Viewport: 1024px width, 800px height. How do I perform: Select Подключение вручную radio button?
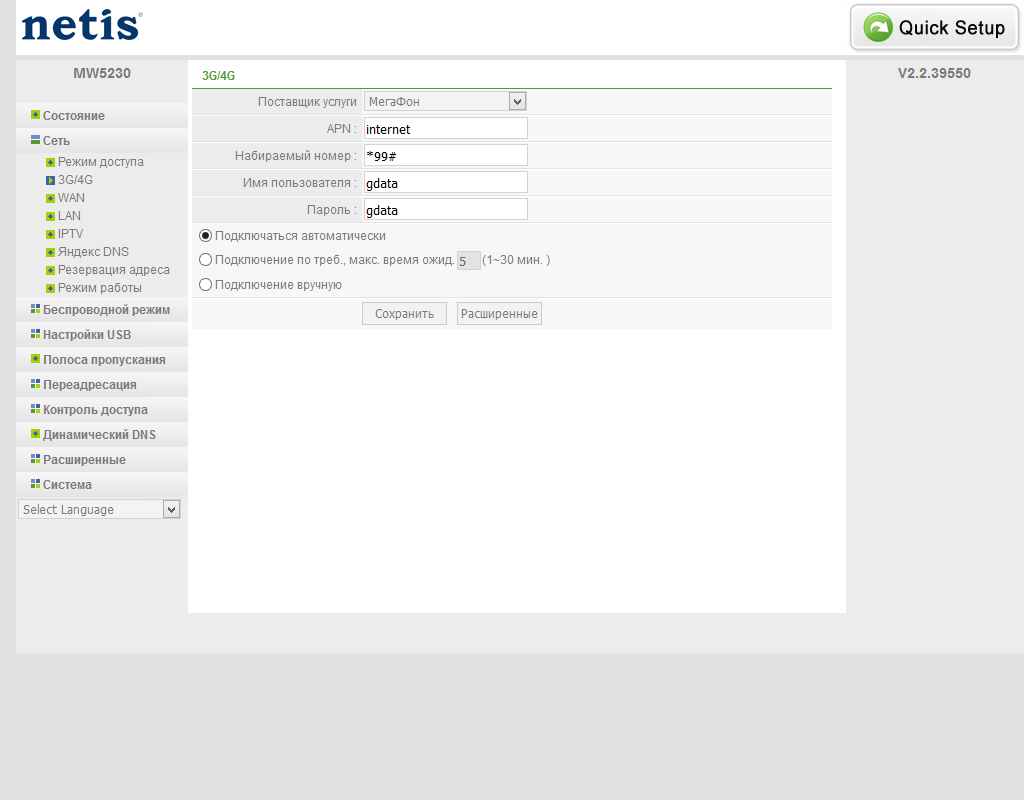click(205, 285)
